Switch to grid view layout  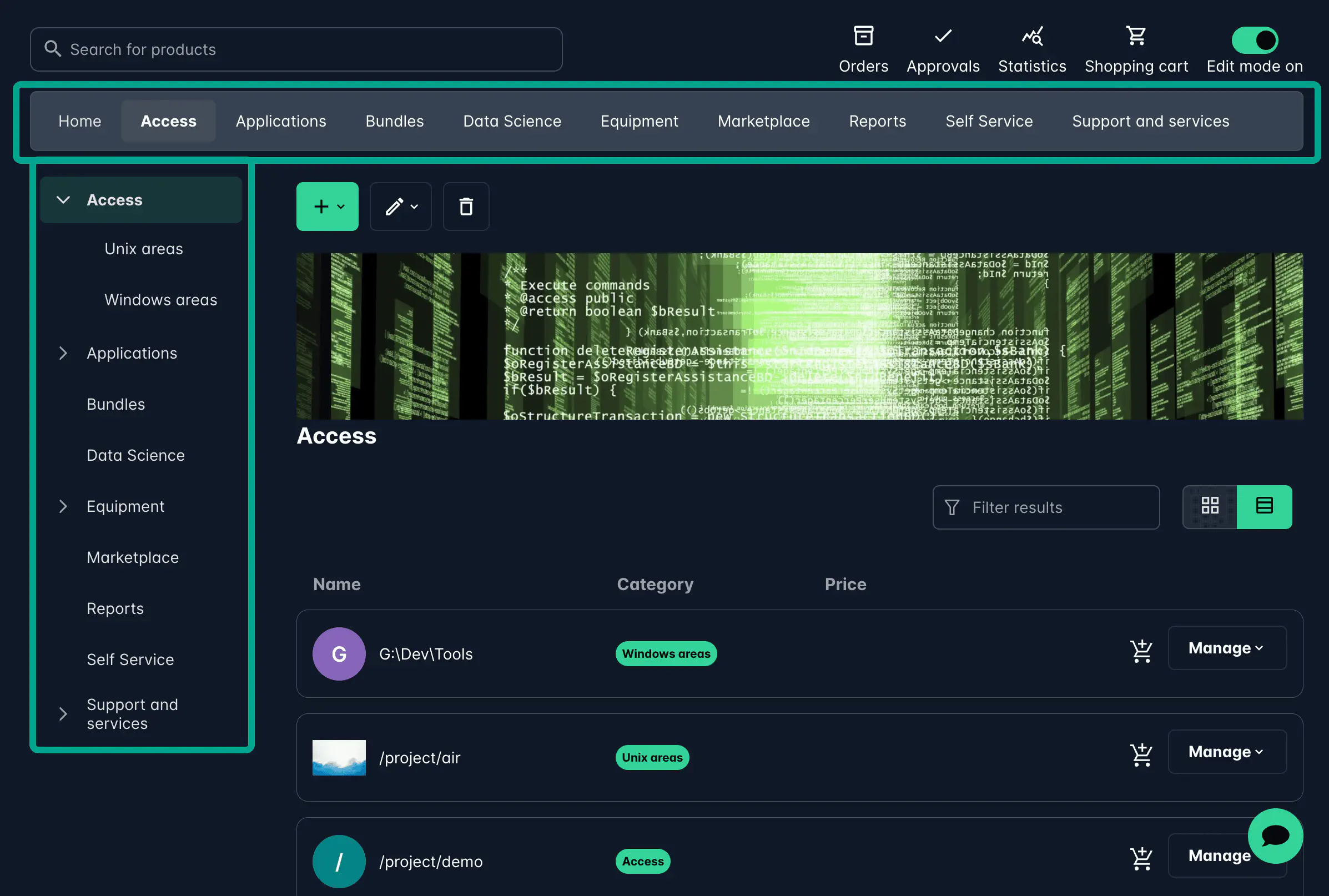point(1210,506)
